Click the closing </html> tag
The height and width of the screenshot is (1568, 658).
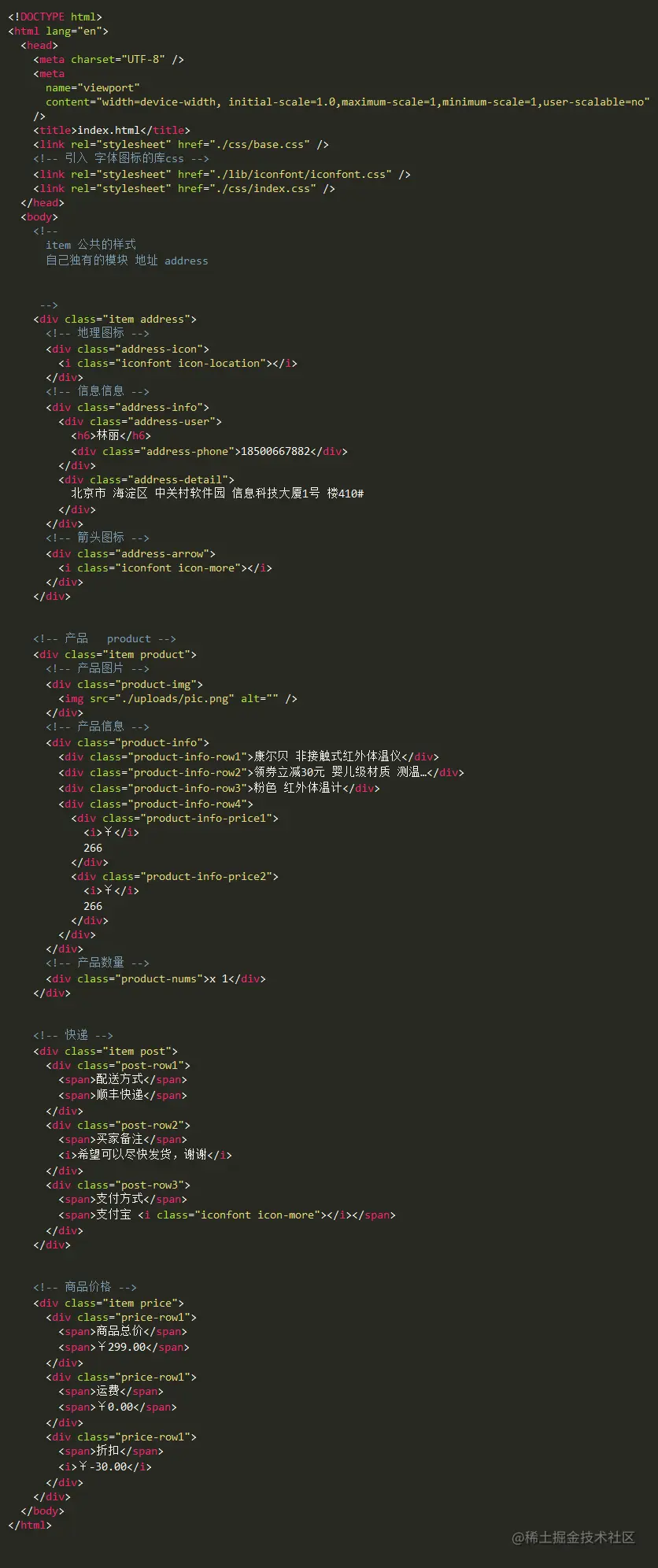[30, 1525]
